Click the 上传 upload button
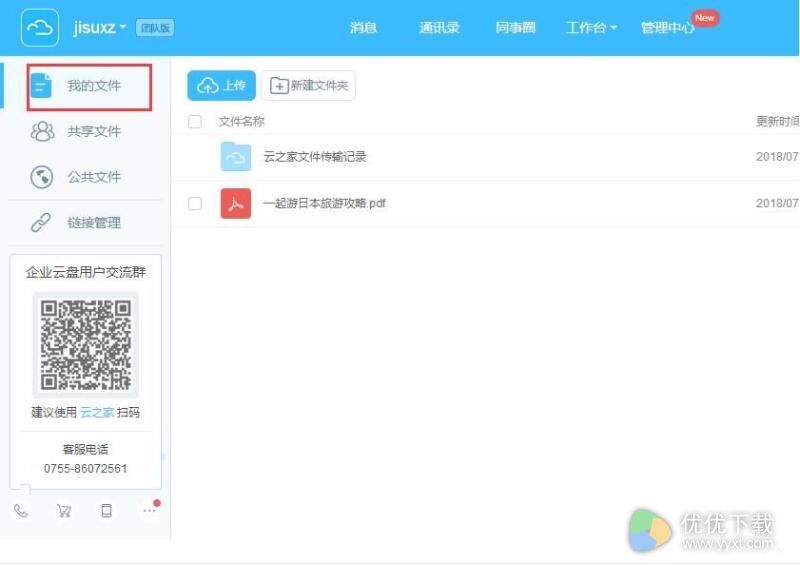This screenshot has width=800, height=565. pyautogui.click(x=221, y=86)
